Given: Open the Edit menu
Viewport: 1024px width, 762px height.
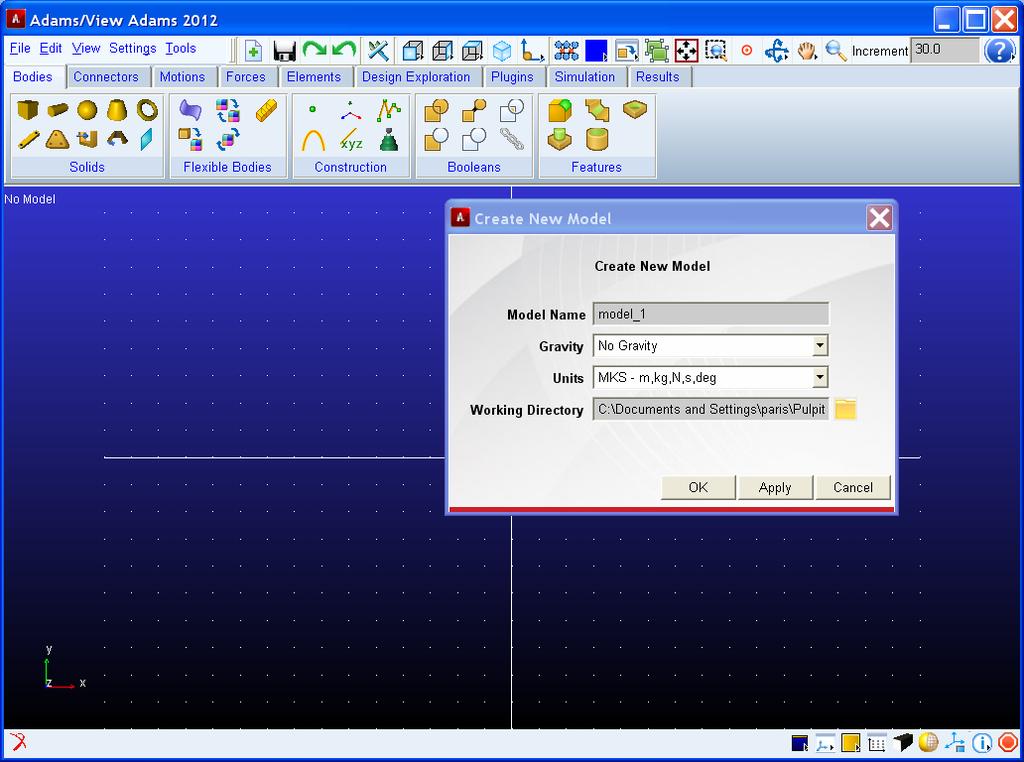Looking at the screenshot, I should (50, 48).
